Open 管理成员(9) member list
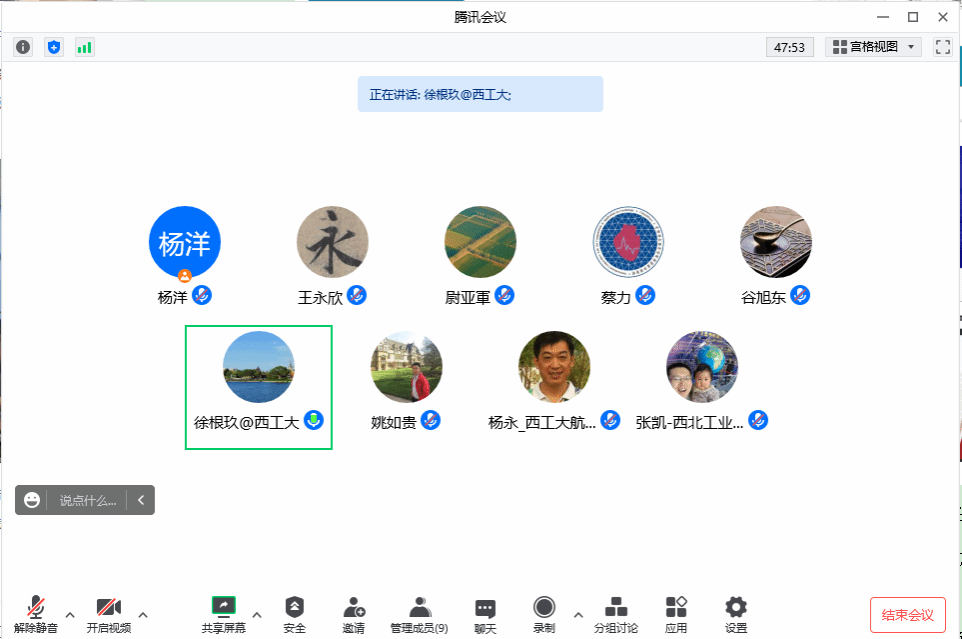The width and height of the screenshot is (962, 639). point(419,613)
